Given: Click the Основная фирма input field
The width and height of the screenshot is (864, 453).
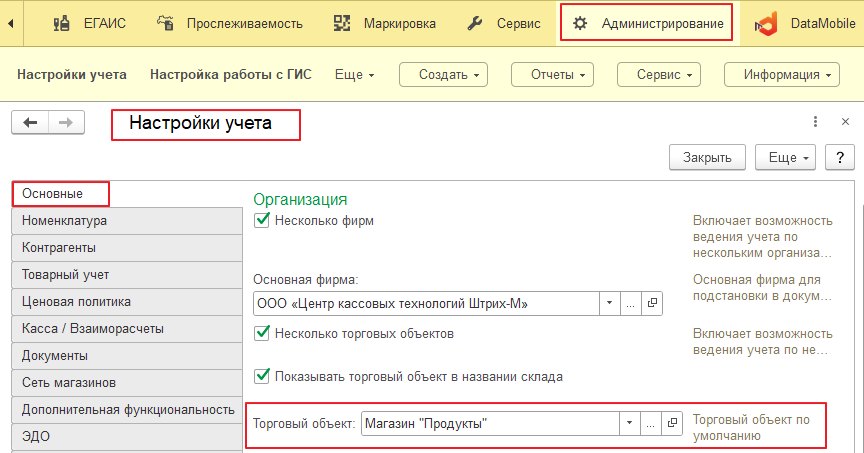Looking at the screenshot, I should pyautogui.click(x=426, y=304).
